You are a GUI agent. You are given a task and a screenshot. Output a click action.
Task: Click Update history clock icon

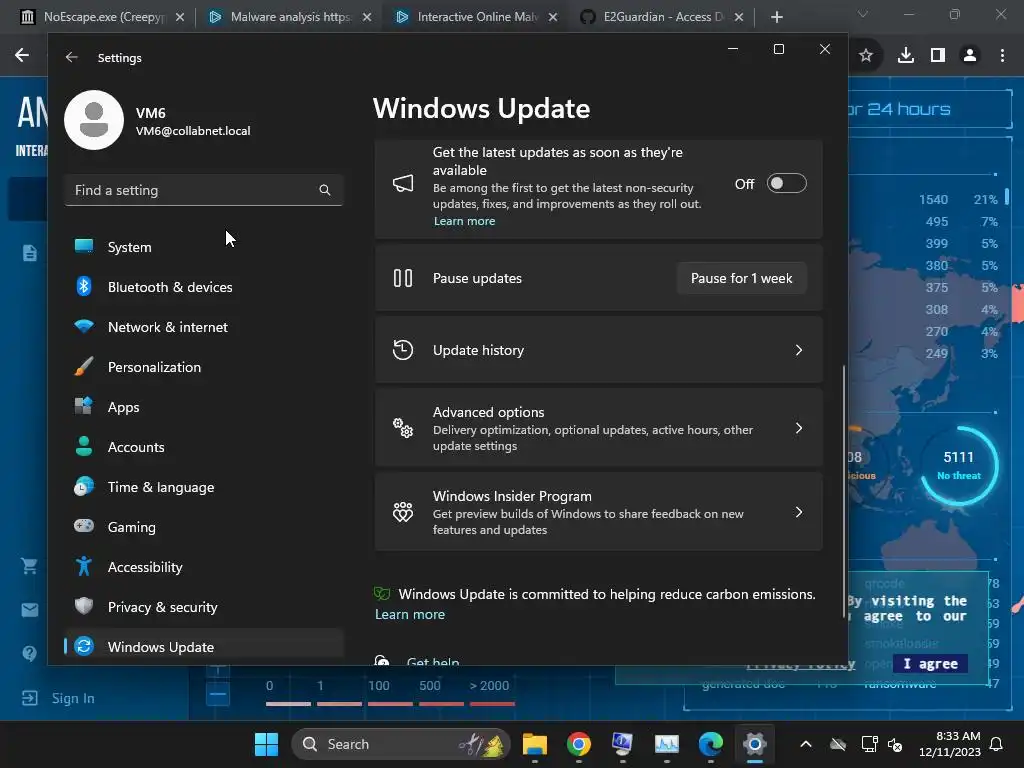click(403, 350)
